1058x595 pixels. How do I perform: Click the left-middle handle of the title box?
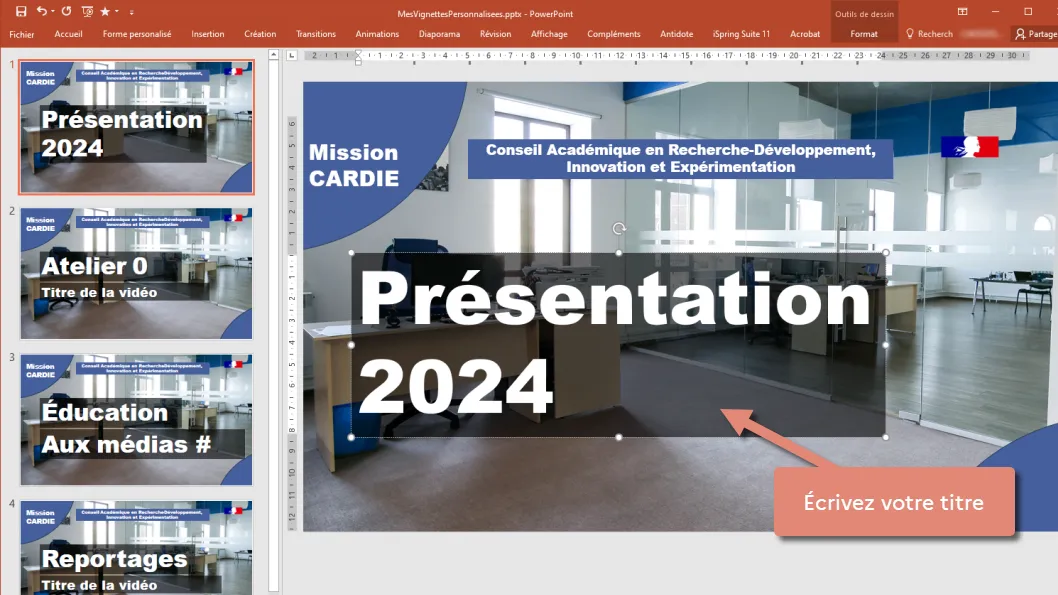[352, 345]
